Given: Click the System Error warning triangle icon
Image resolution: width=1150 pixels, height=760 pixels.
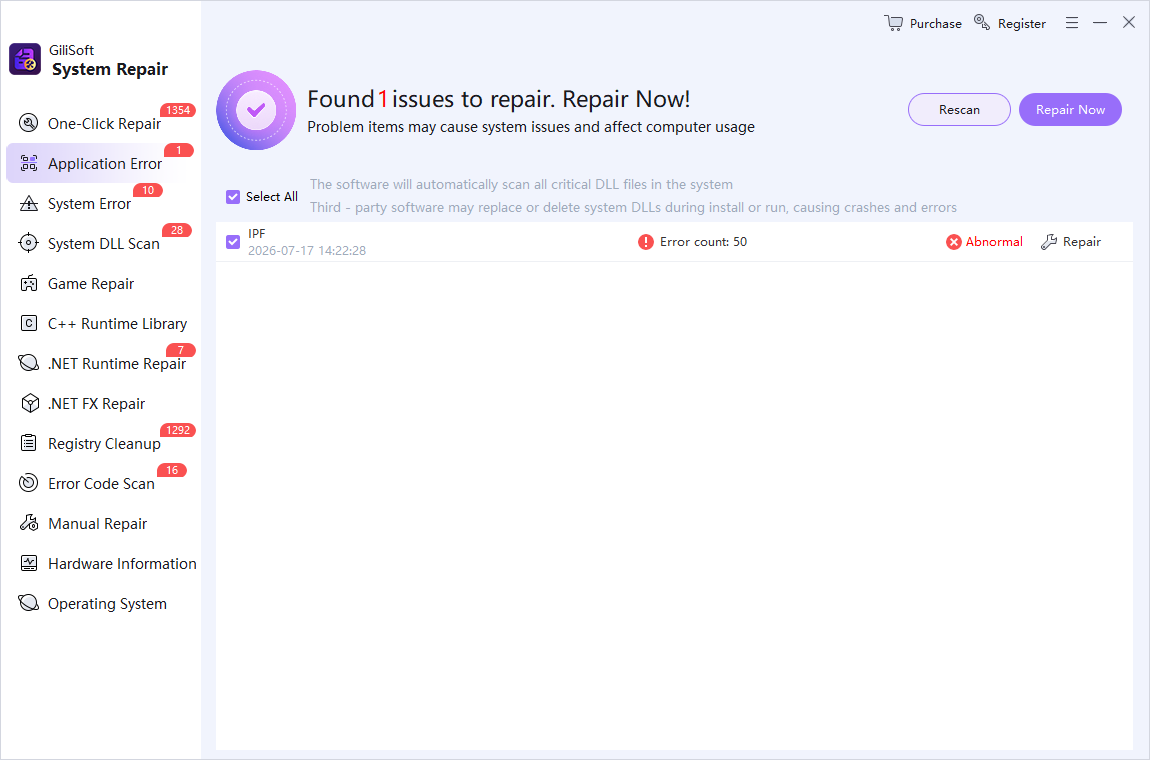Looking at the screenshot, I should (29, 203).
